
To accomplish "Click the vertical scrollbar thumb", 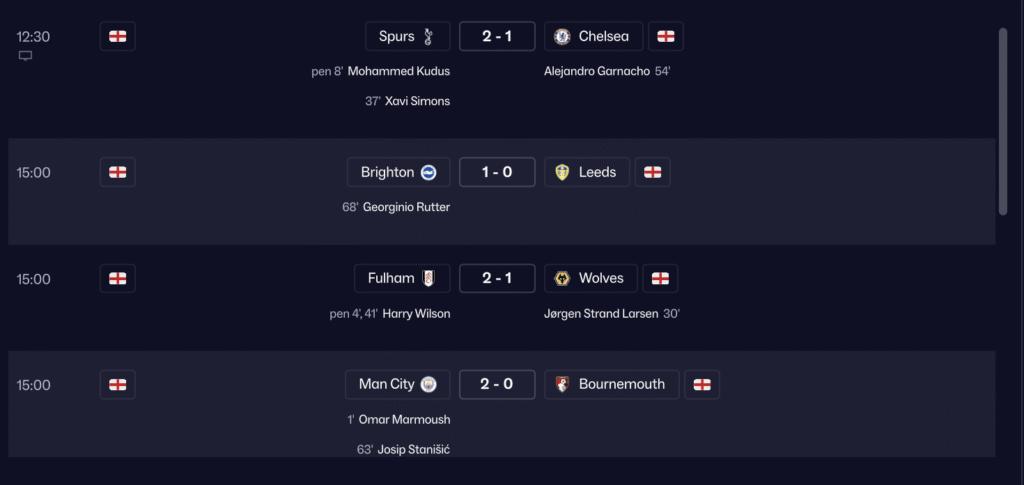I will 1003,120.
